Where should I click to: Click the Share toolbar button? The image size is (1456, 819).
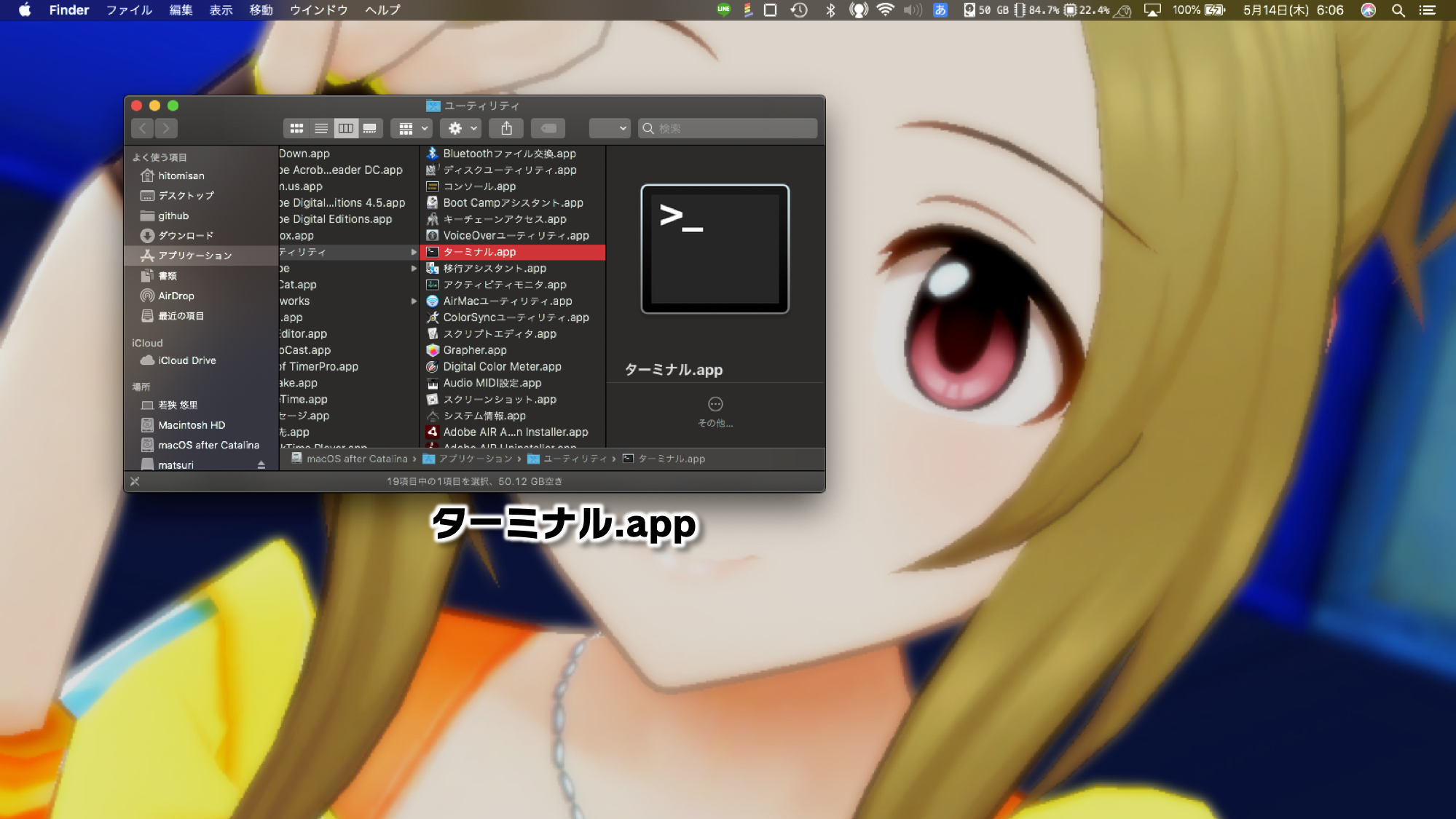(507, 128)
